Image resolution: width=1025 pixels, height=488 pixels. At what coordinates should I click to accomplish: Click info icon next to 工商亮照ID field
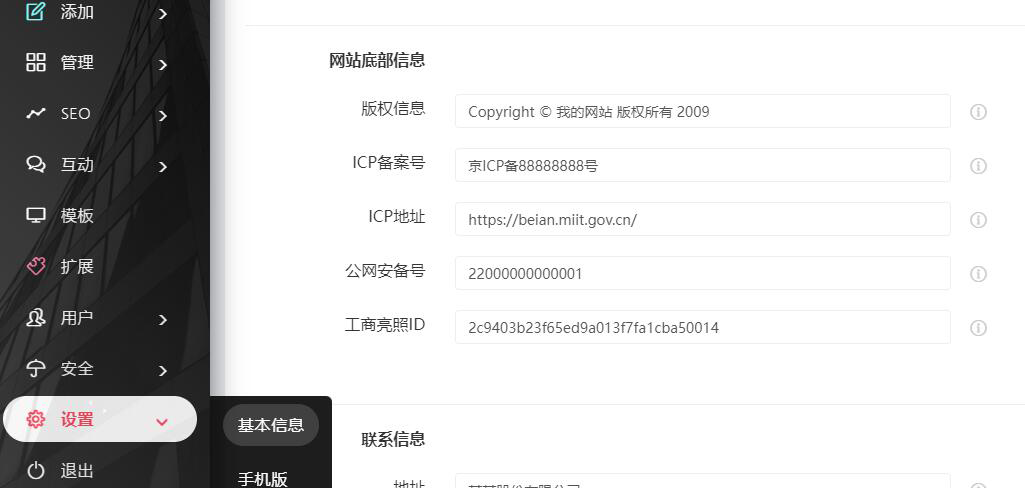click(x=978, y=328)
